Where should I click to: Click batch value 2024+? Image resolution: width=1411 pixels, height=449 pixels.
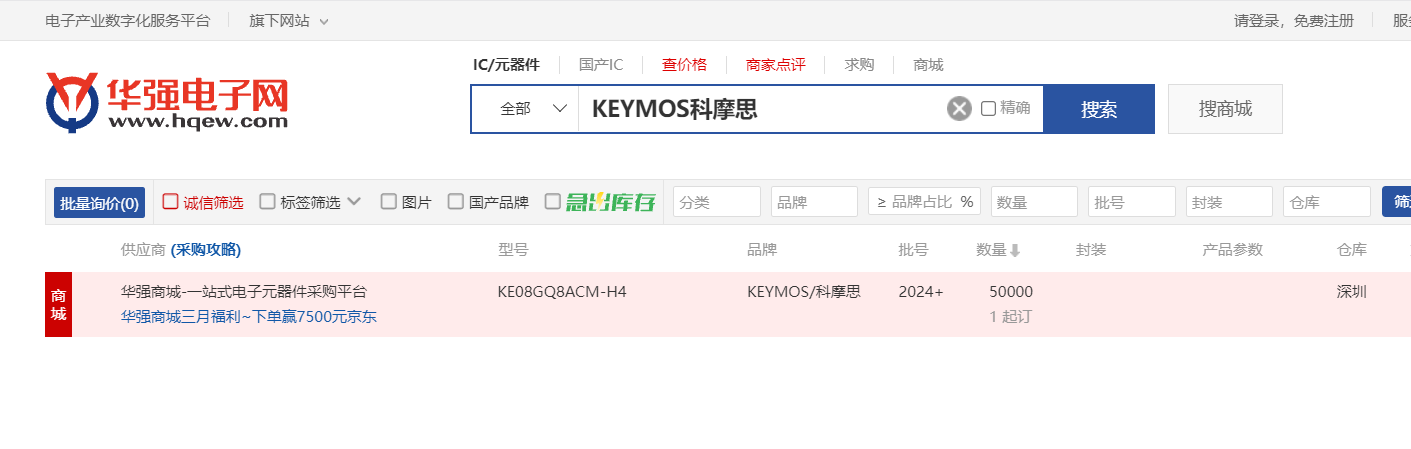(921, 292)
